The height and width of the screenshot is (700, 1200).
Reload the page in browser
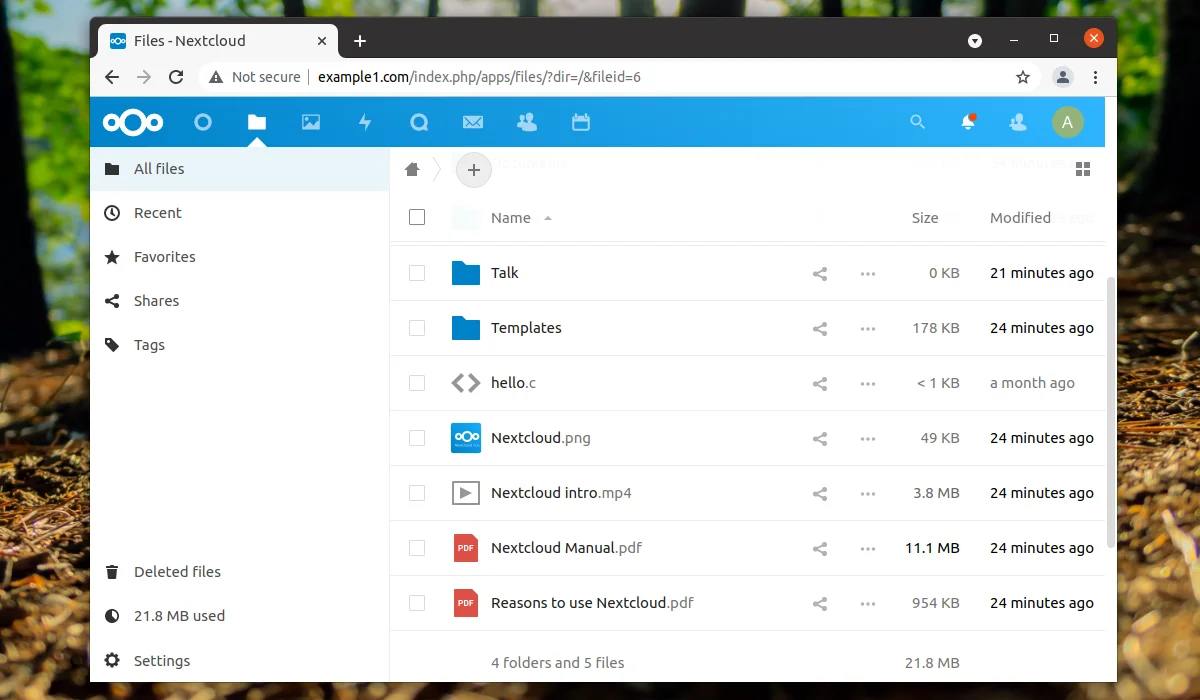(x=176, y=77)
